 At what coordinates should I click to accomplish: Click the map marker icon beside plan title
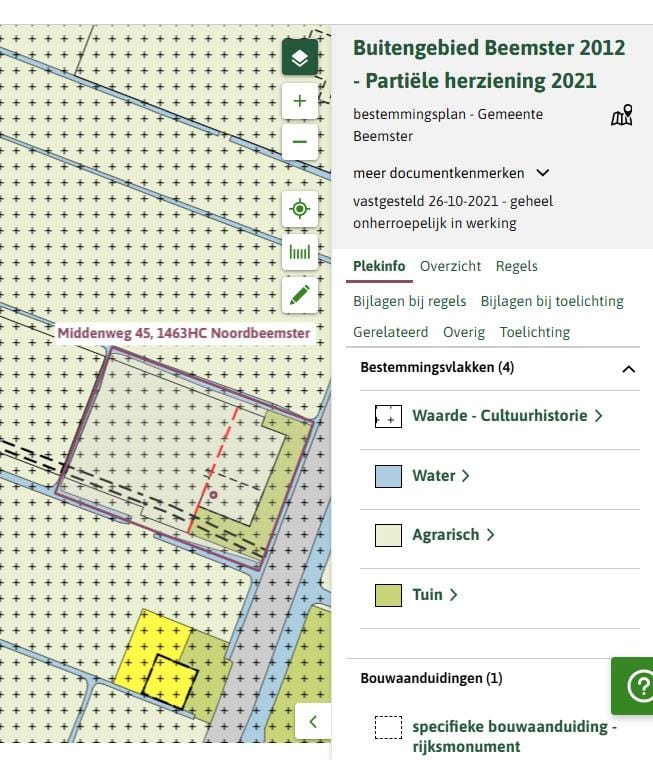(x=622, y=116)
